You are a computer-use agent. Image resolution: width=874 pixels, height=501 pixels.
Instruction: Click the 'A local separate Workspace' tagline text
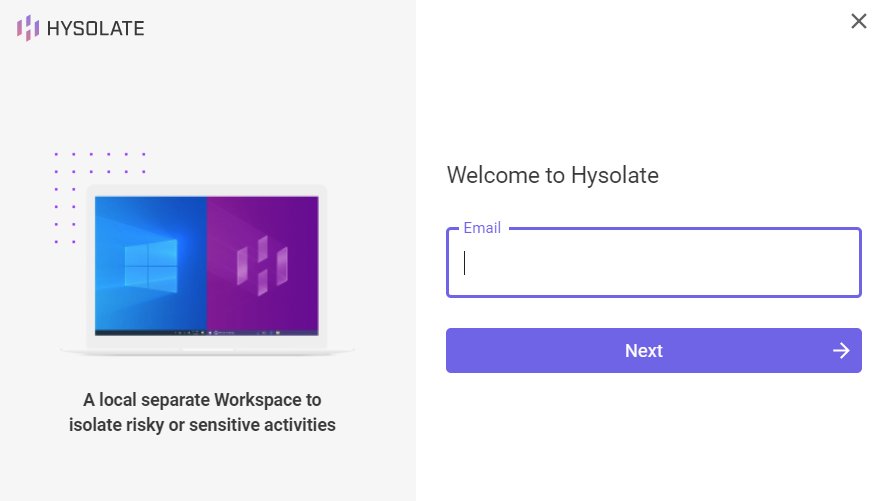[x=202, y=412]
